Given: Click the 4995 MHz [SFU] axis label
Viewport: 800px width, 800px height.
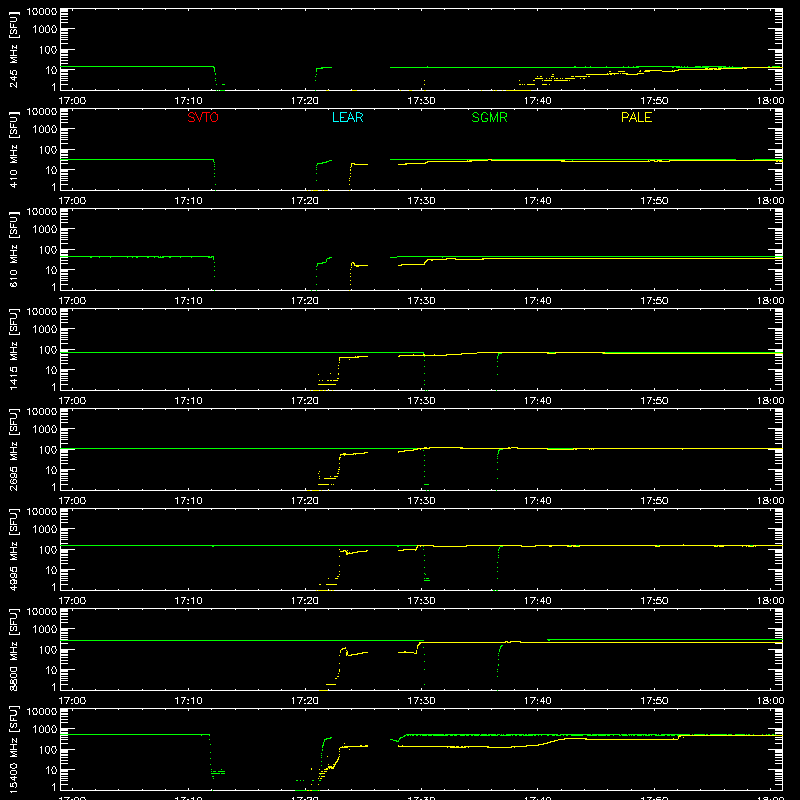Looking at the screenshot, I should tap(14, 549).
